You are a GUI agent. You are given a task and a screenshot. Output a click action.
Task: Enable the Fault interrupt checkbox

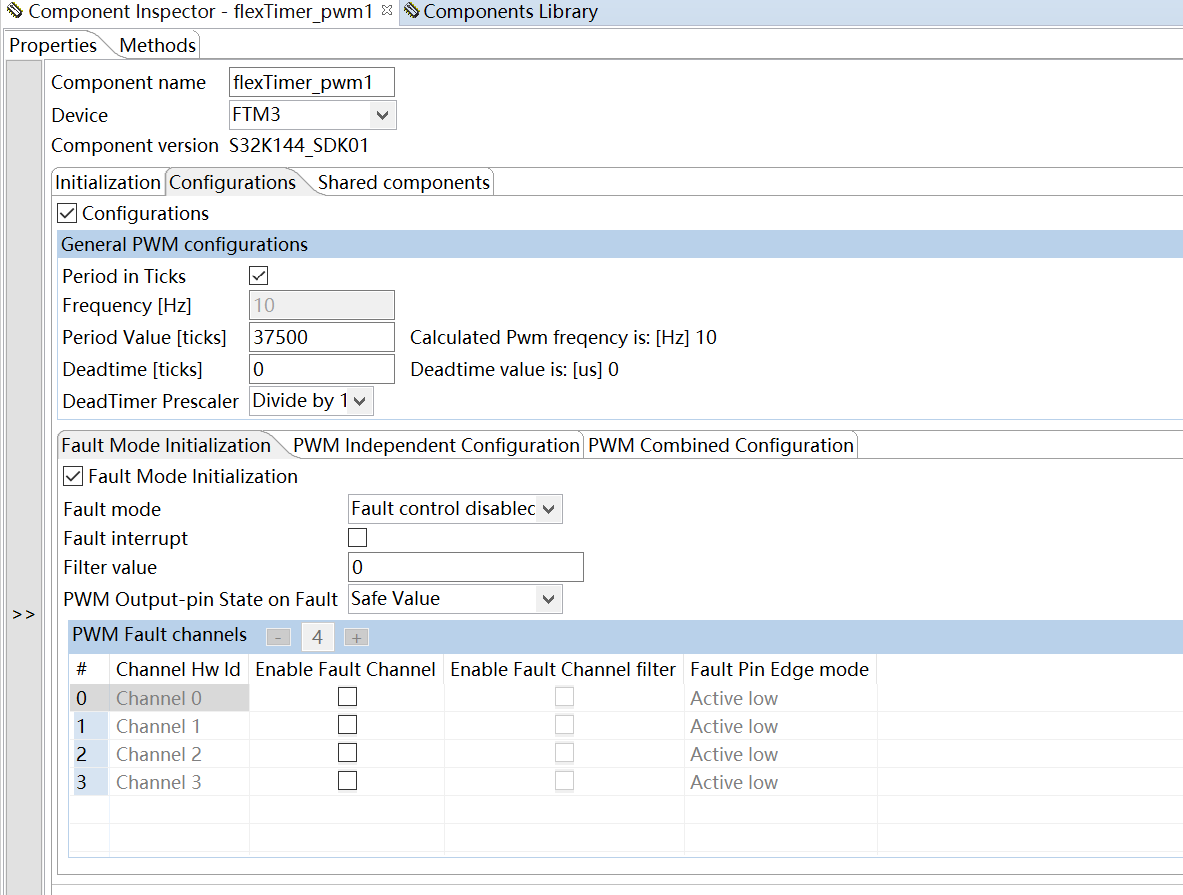[x=358, y=537]
